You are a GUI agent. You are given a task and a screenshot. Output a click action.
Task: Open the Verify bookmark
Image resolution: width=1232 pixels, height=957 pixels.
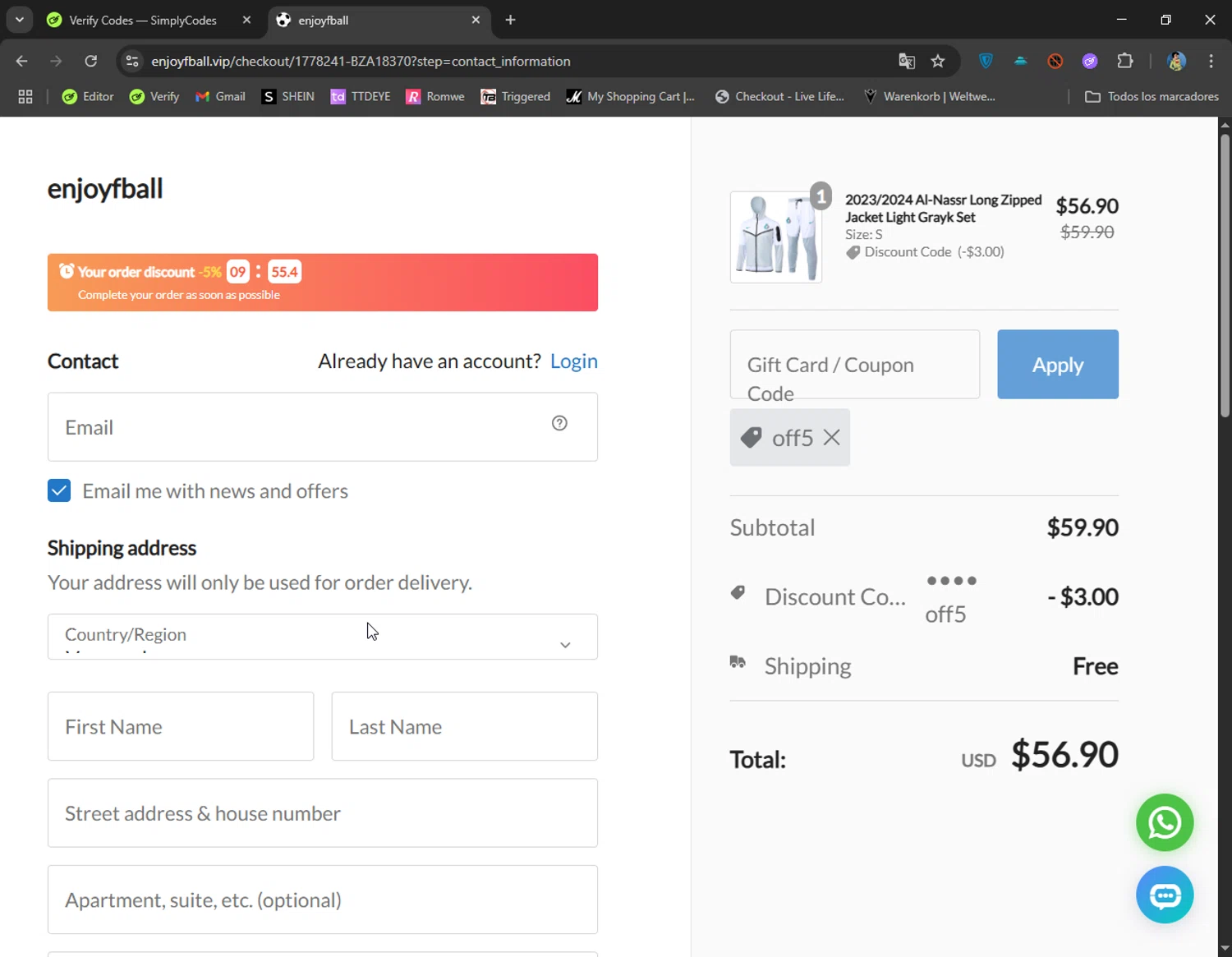click(x=154, y=97)
